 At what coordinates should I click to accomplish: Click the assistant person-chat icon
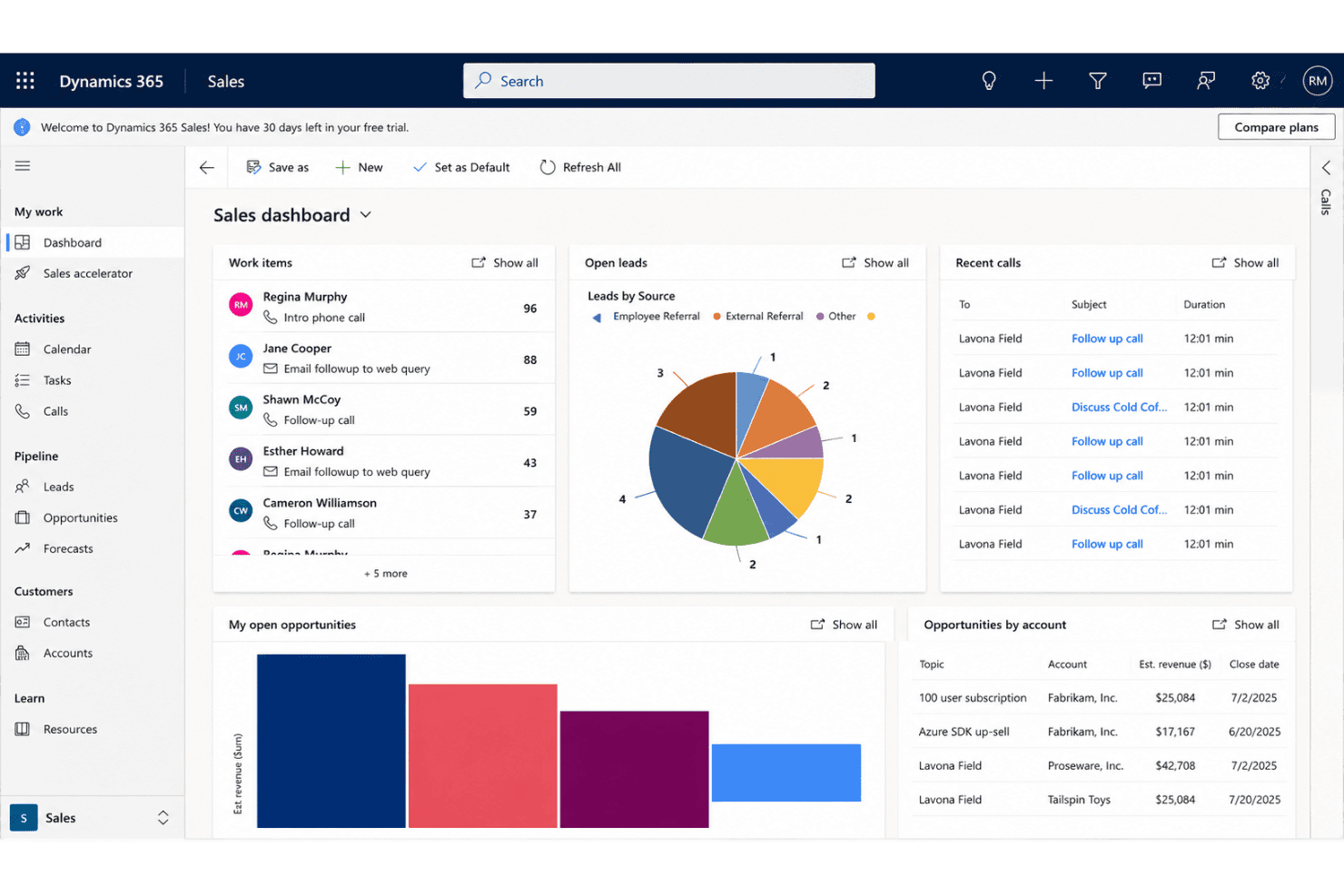point(1206,81)
